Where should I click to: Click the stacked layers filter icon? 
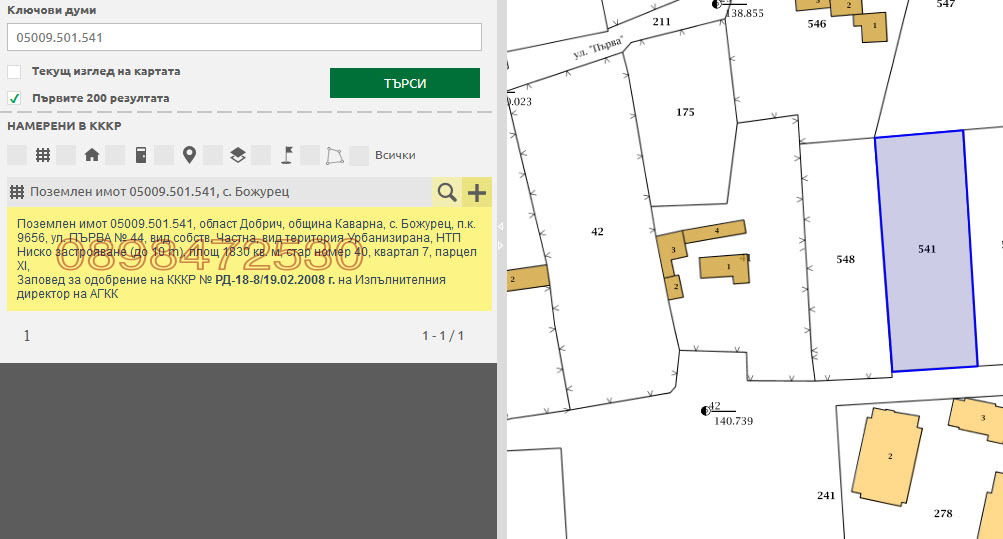click(238, 155)
